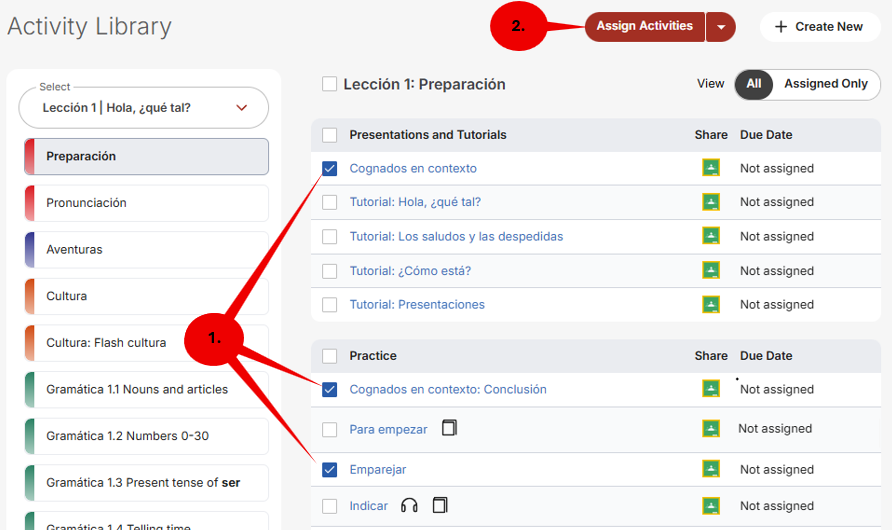Check the Para empezar checkbox
892x530 pixels.
click(x=329, y=429)
